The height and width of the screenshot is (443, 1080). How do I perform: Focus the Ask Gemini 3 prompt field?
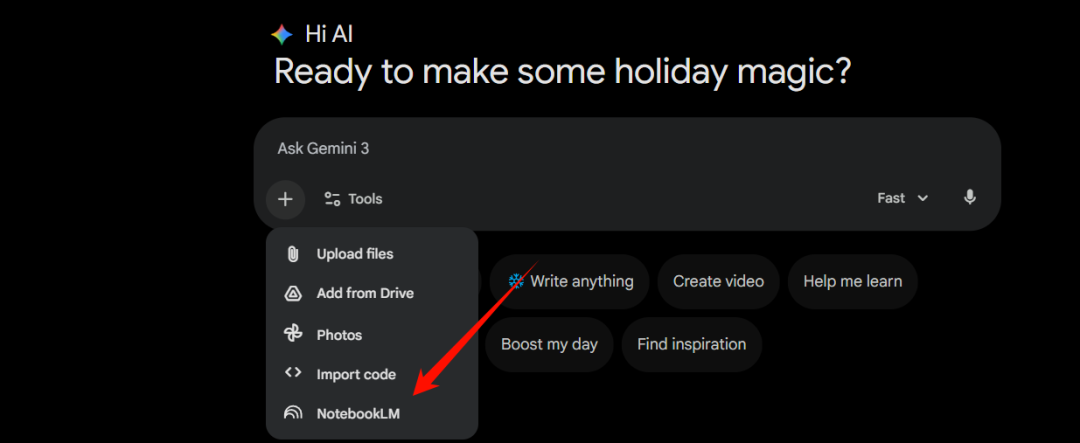coord(600,149)
